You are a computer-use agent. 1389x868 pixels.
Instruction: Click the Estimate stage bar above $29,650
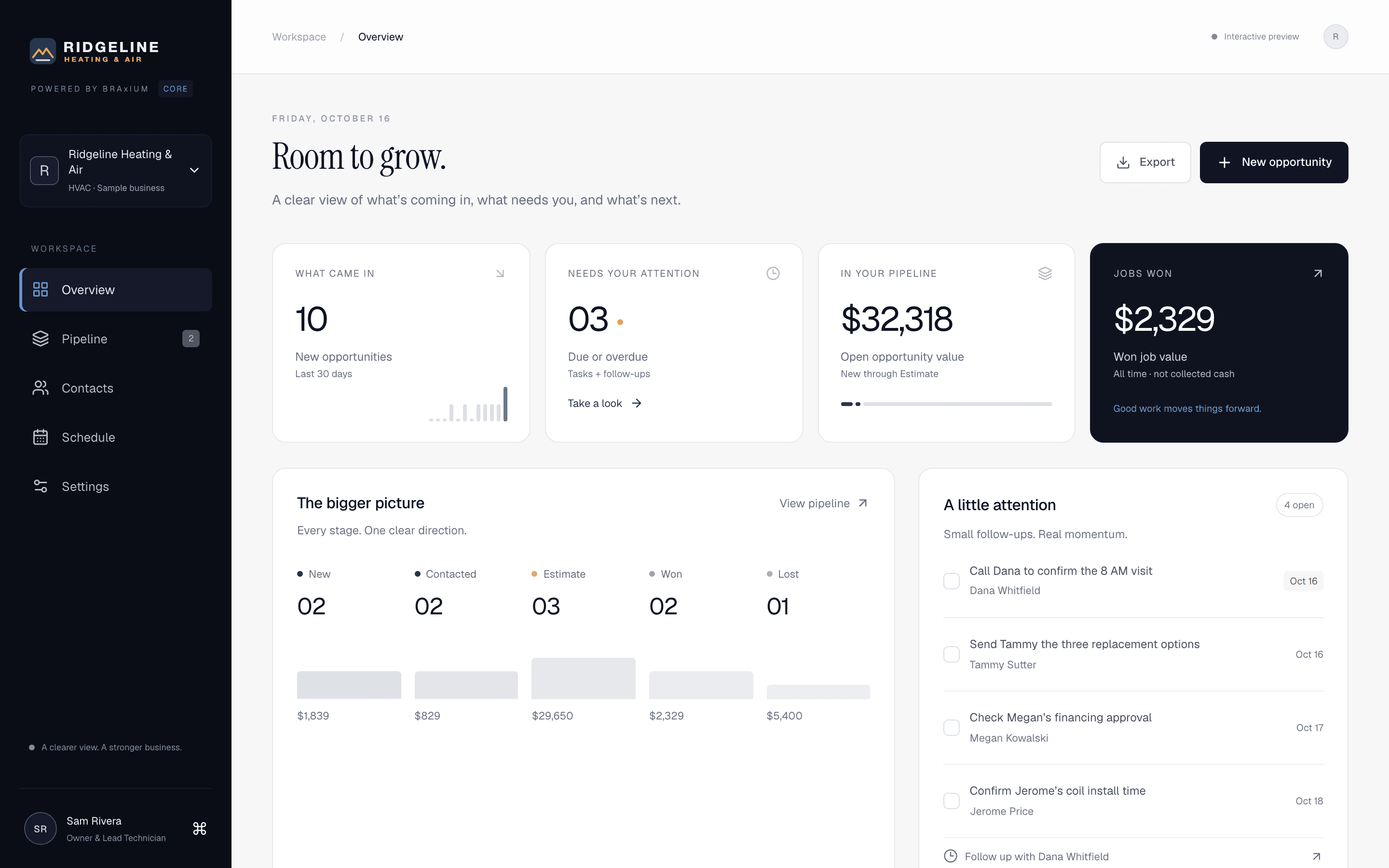pos(583,678)
